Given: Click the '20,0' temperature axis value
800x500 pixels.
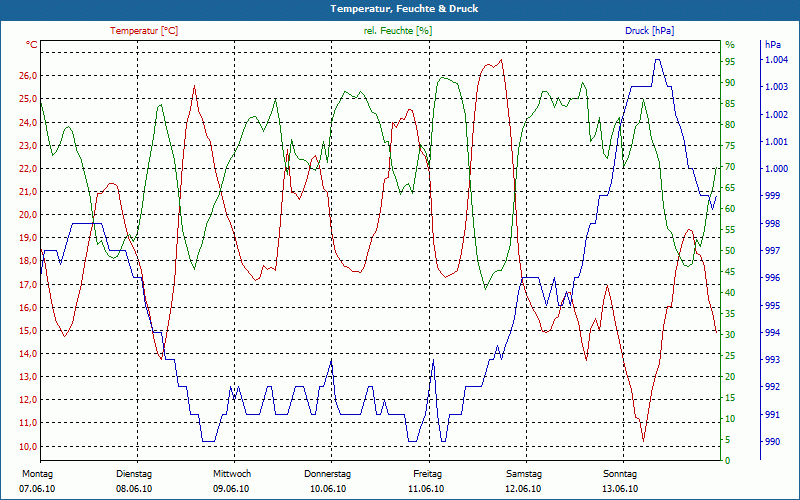Looking at the screenshot, I should pos(28,214).
